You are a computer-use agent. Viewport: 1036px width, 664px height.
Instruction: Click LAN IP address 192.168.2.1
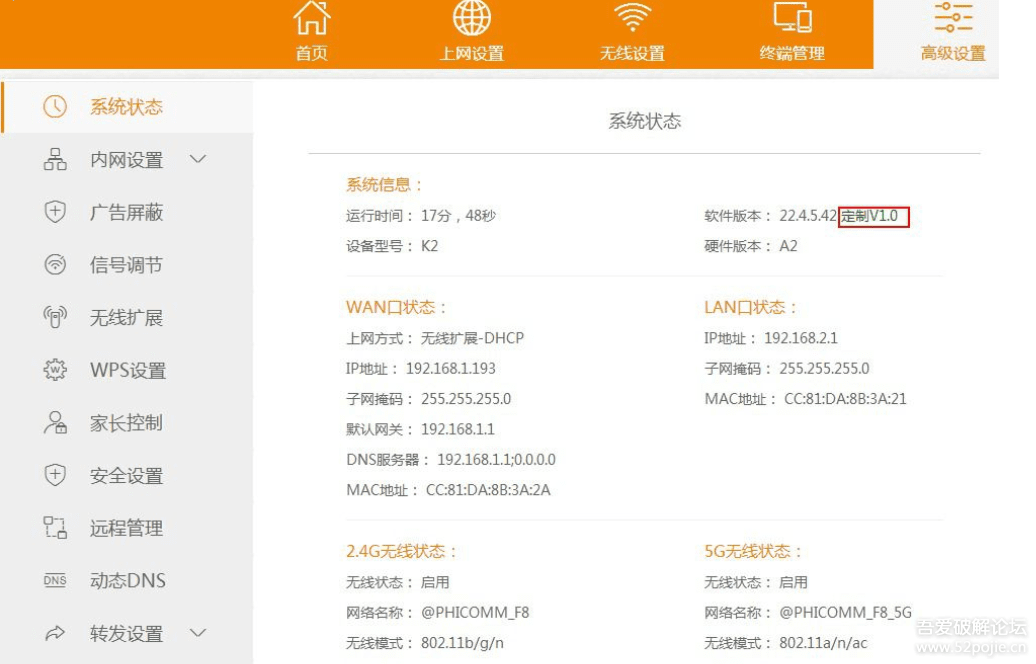801,338
